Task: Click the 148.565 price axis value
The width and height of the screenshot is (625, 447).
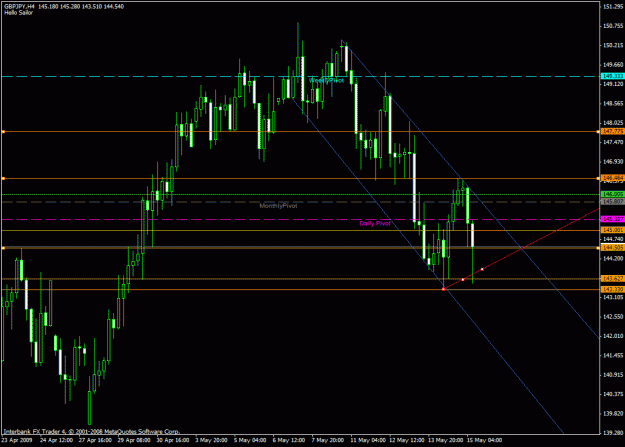Action: pyautogui.click(x=613, y=104)
